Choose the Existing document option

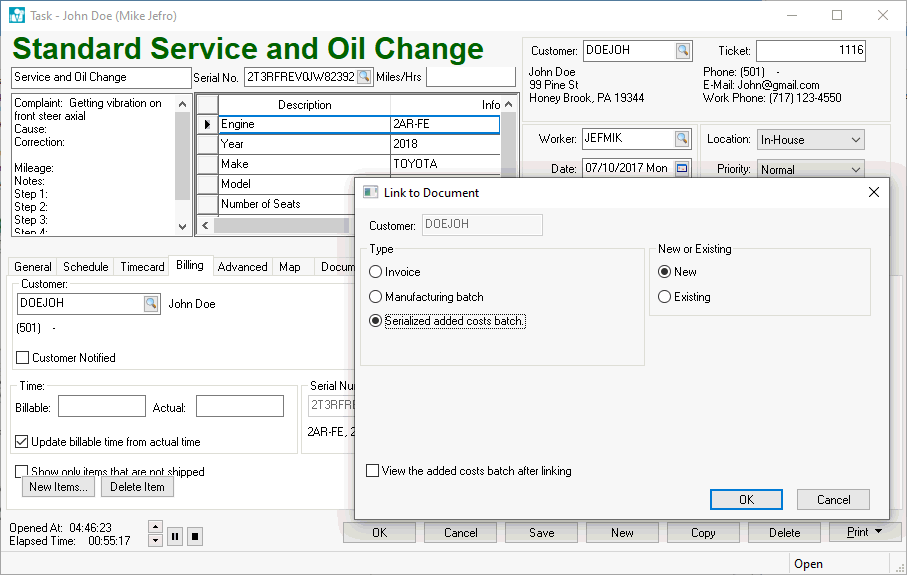(x=665, y=297)
